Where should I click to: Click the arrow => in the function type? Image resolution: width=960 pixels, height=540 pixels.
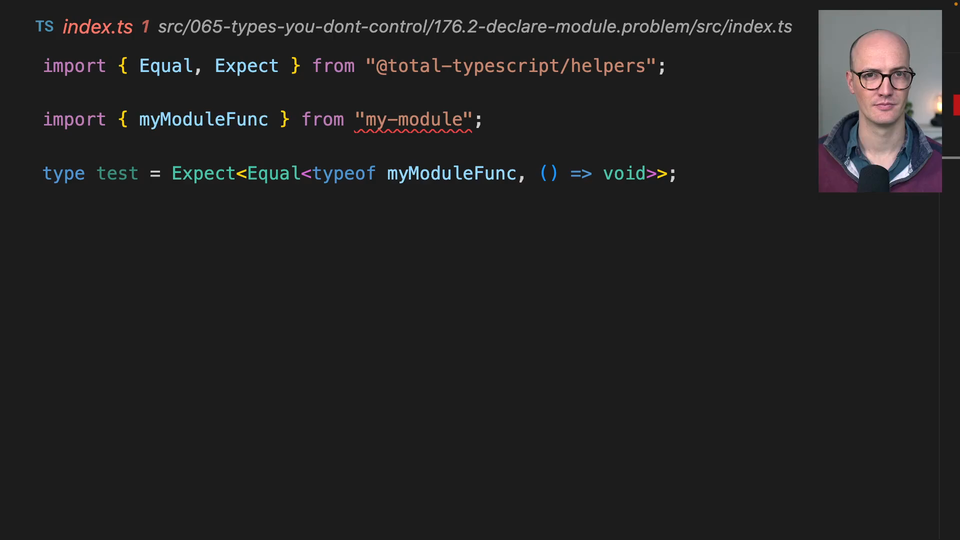click(581, 174)
